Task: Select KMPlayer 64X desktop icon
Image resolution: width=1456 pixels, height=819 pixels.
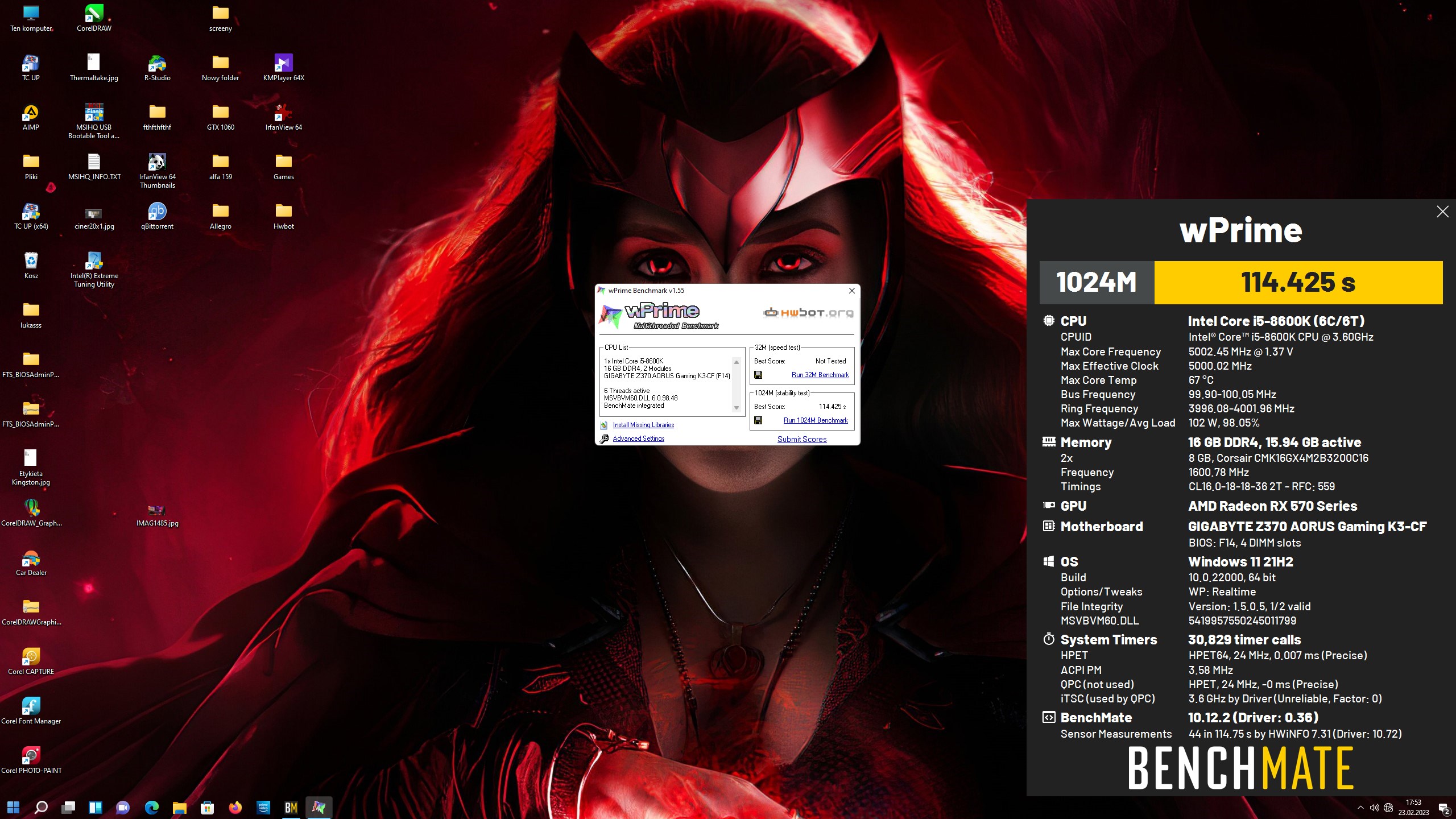Action: pyautogui.click(x=283, y=68)
